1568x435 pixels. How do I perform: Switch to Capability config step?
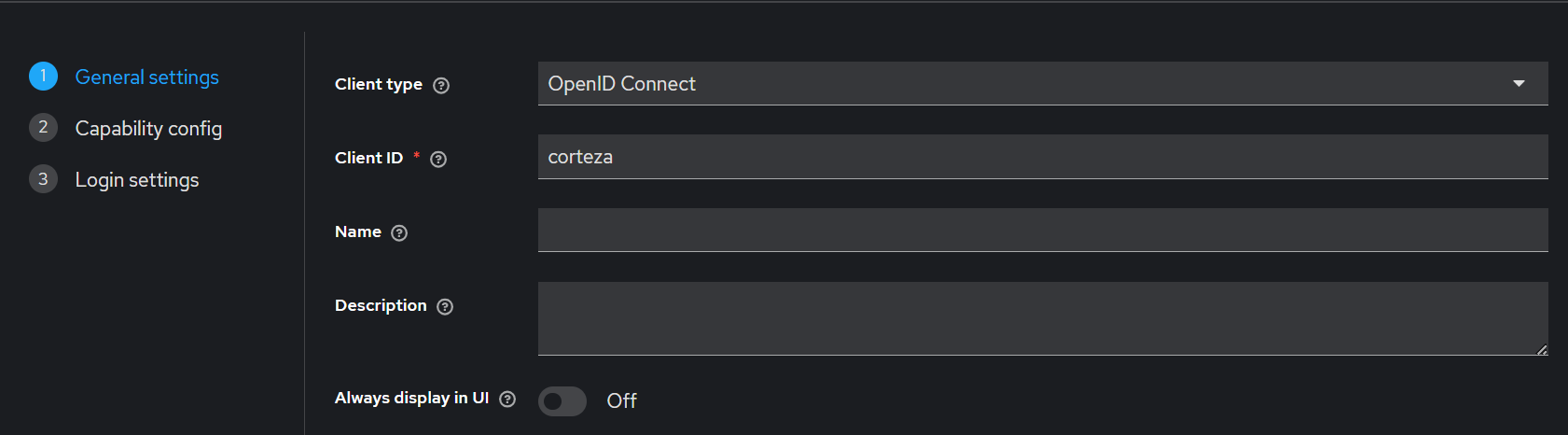[x=148, y=128]
